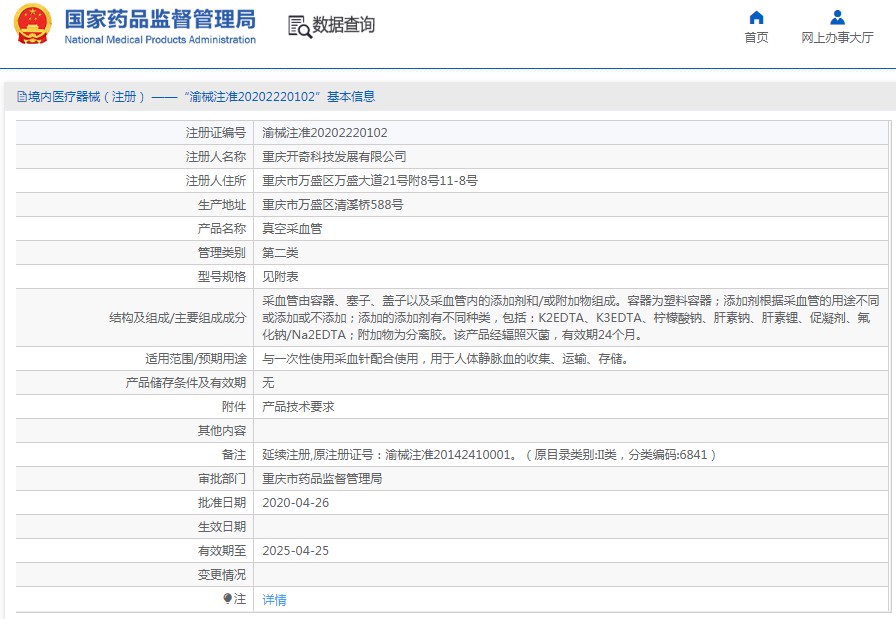
Task: Click 第二类 value
Action: (x=280, y=253)
